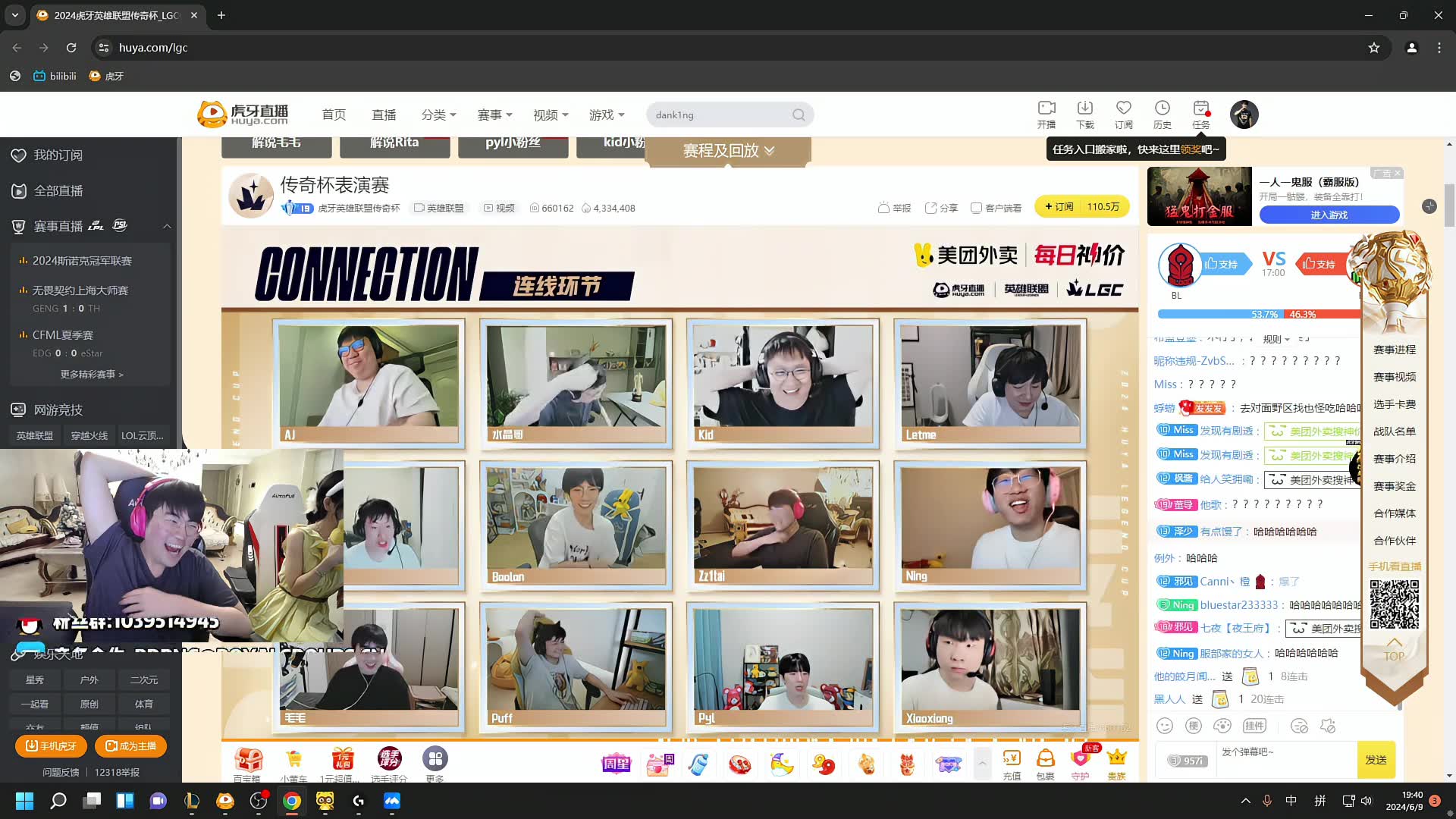The image size is (1456, 819).
Task: Expand the gift bar with the up arrow
Action: (x=982, y=764)
